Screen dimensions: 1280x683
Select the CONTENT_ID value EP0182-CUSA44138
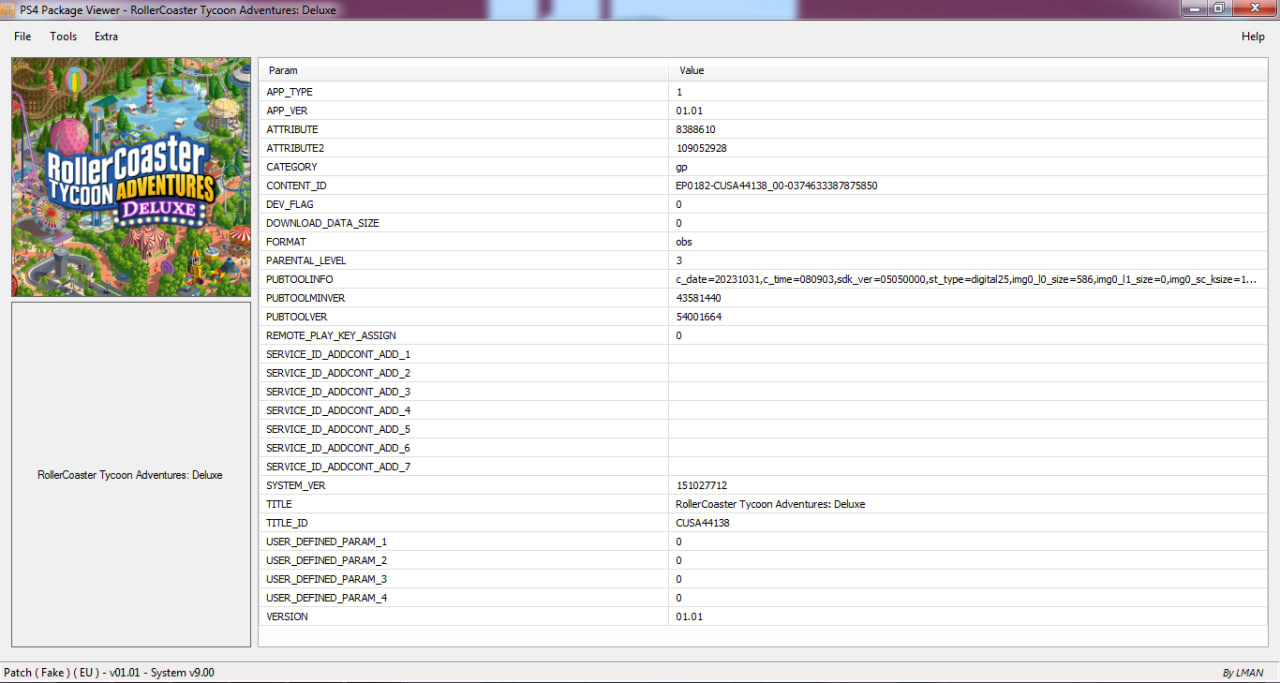click(x=777, y=186)
